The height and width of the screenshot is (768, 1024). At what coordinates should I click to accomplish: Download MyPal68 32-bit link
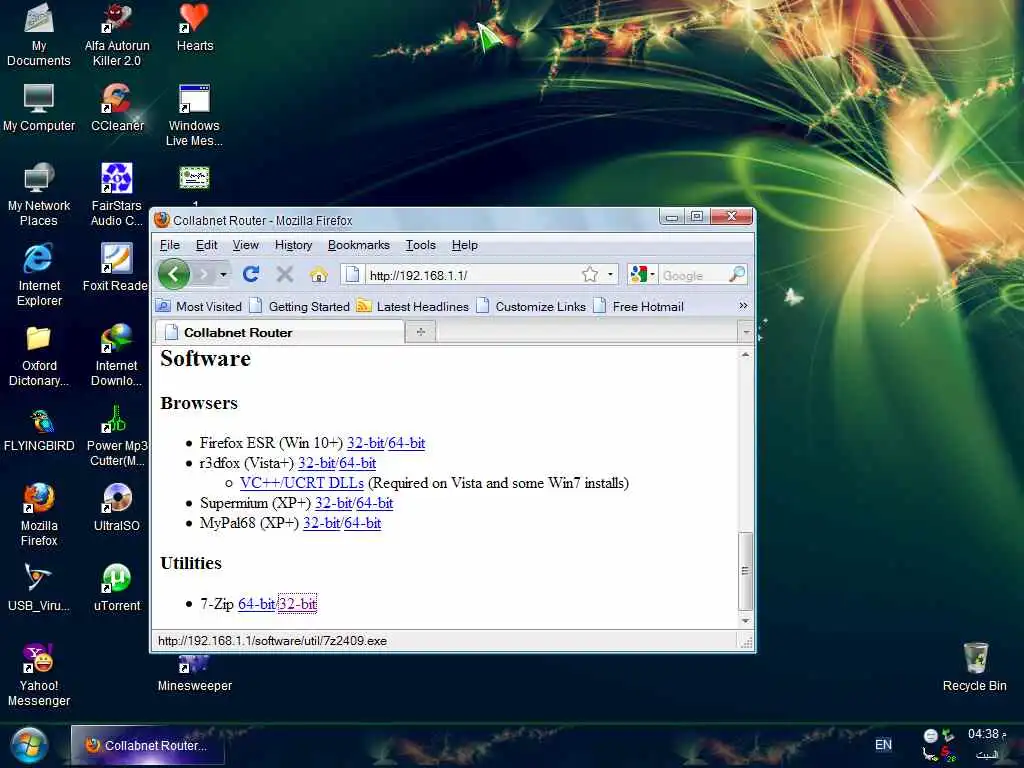coord(322,523)
